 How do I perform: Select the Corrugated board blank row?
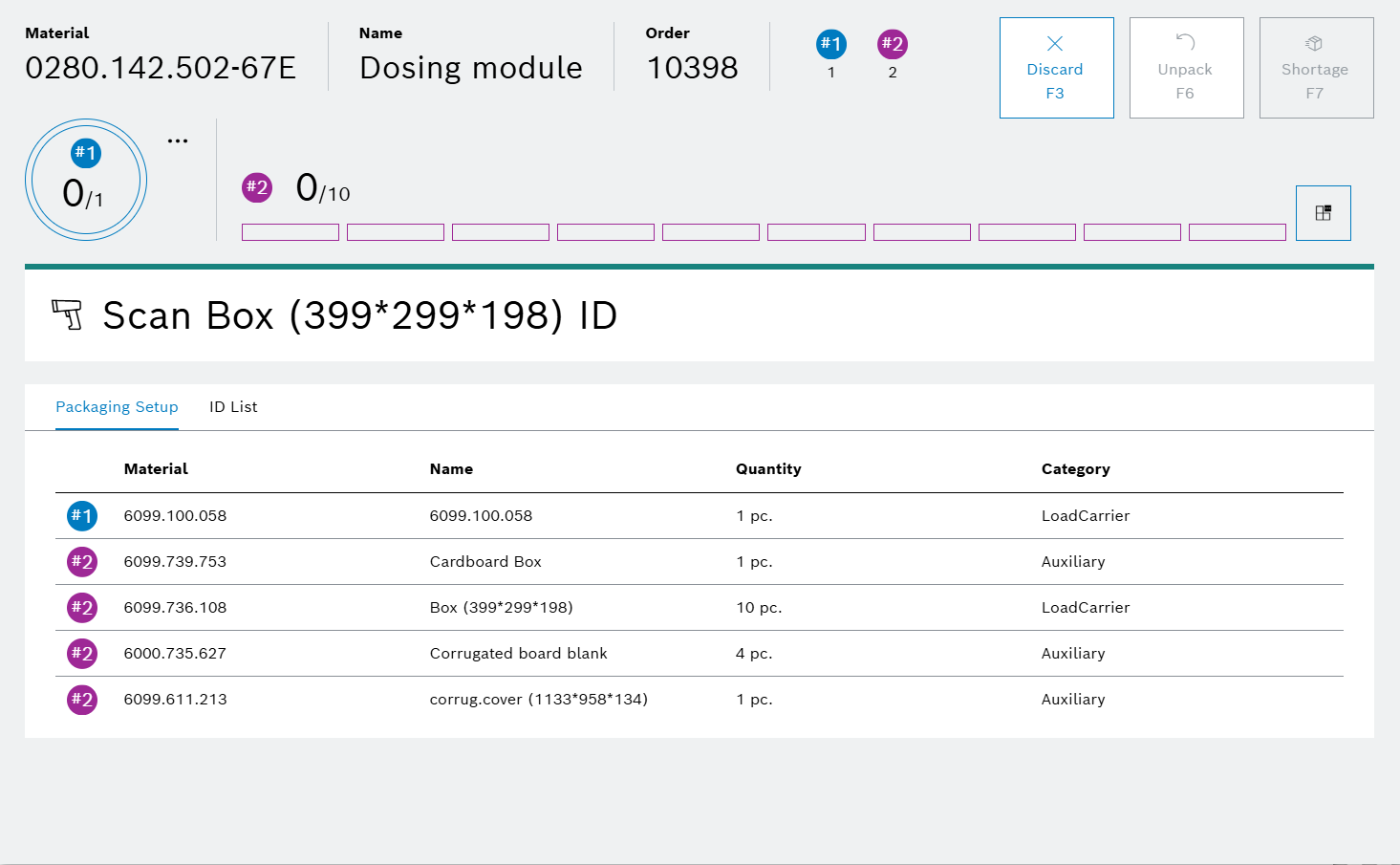518,654
